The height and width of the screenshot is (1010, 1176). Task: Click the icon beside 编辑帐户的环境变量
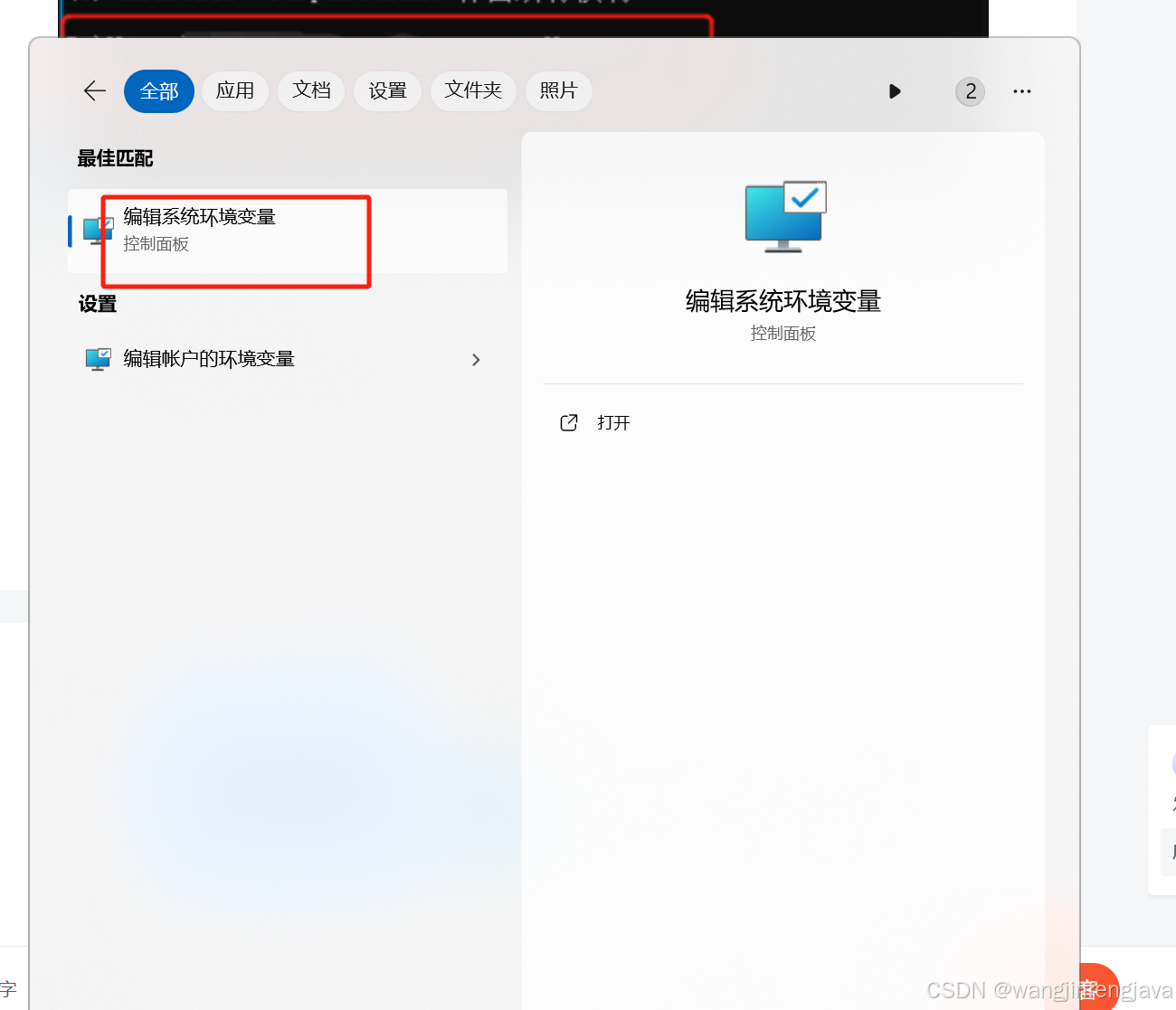[x=98, y=359]
